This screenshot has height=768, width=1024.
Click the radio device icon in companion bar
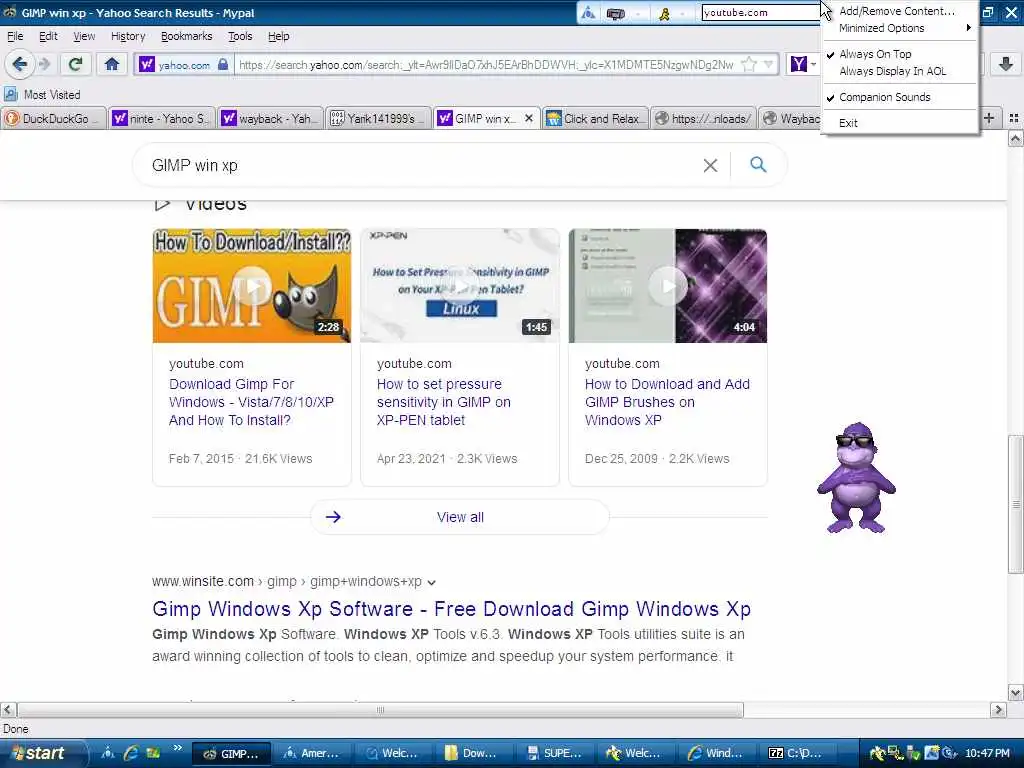[x=616, y=12]
